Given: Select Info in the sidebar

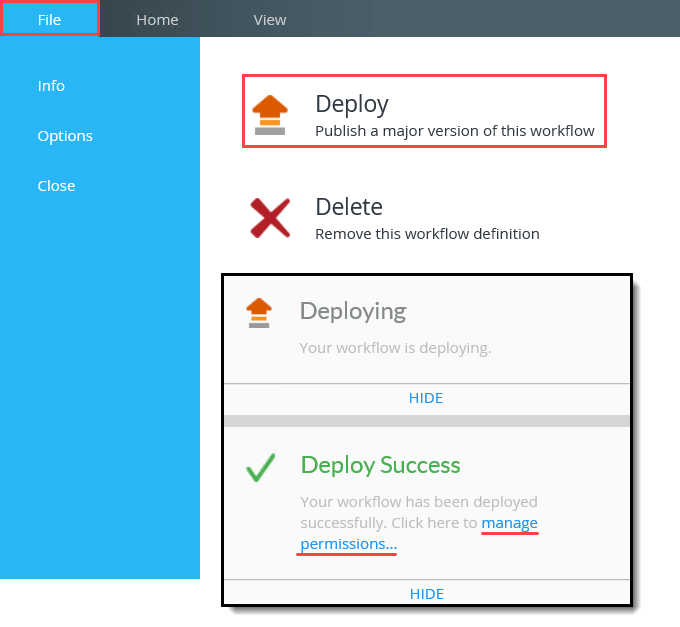Looking at the screenshot, I should coord(51,86).
